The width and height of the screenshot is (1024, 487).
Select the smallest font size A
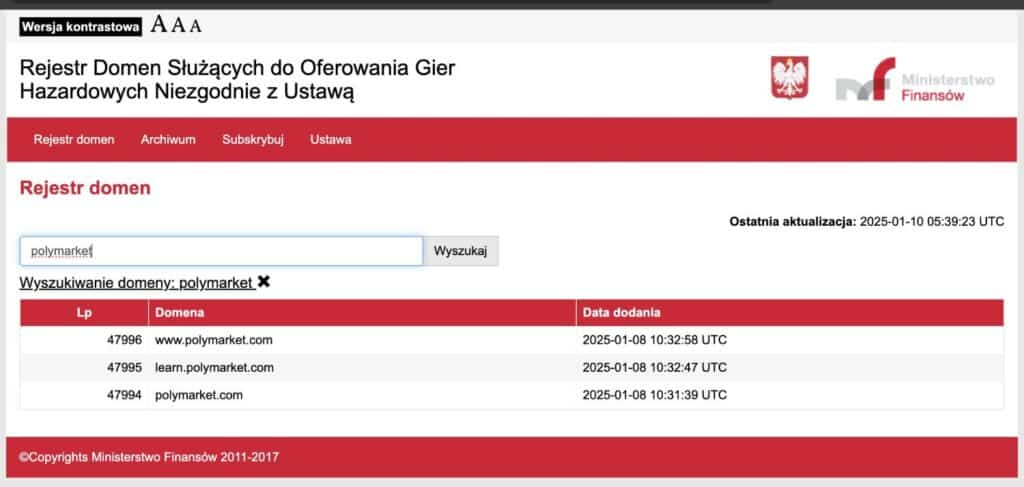click(195, 27)
